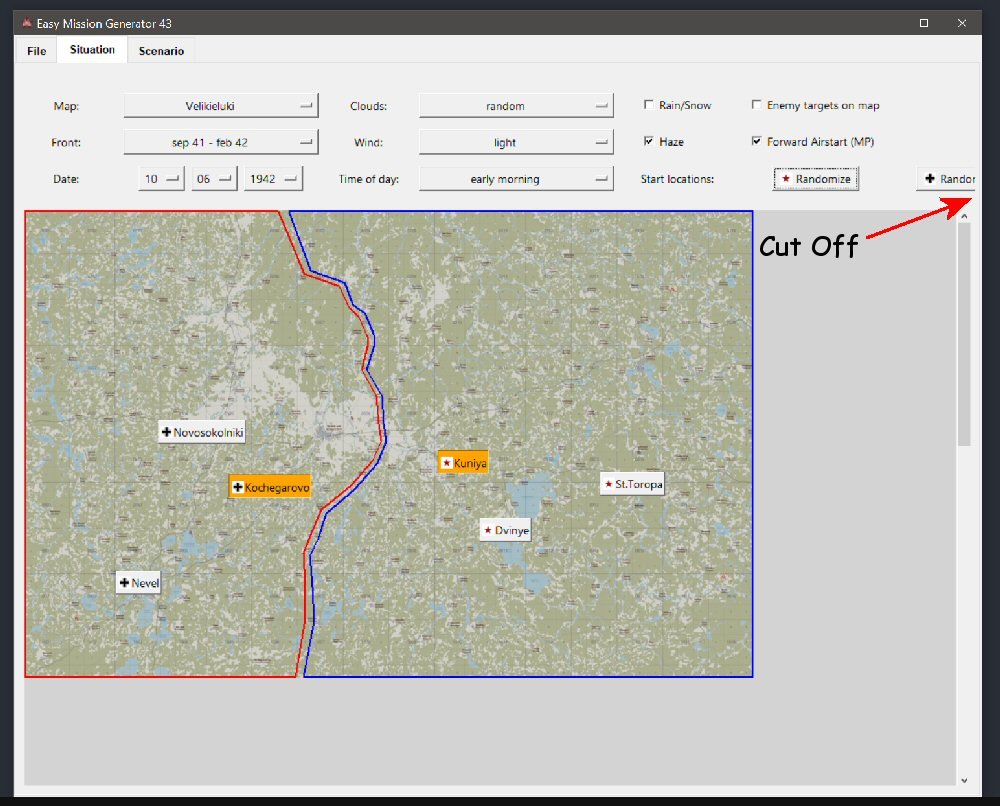Open the Time of day dropdown
The image size is (1000, 806).
pyautogui.click(x=515, y=179)
